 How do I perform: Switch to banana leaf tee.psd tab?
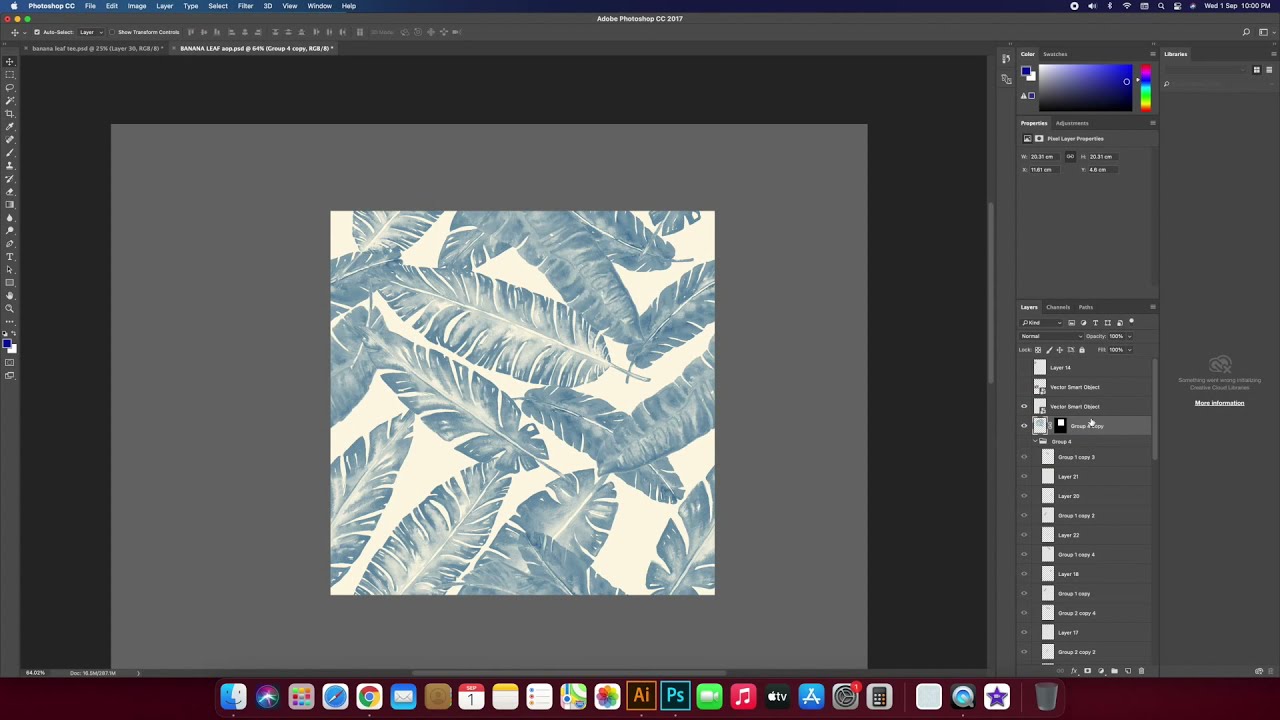pos(97,48)
